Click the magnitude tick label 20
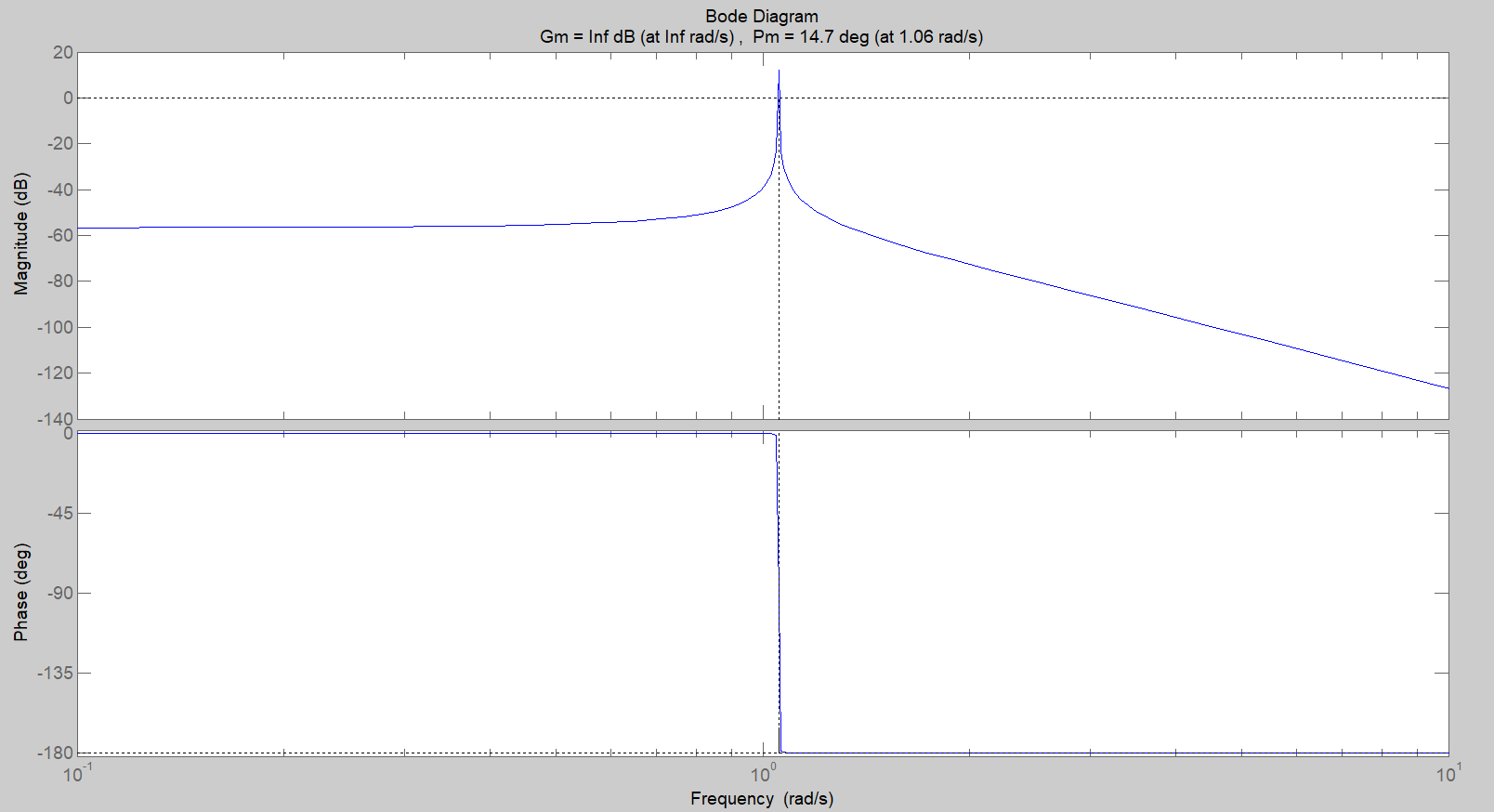Screen dimensions: 1494x812 tap(63, 52)
